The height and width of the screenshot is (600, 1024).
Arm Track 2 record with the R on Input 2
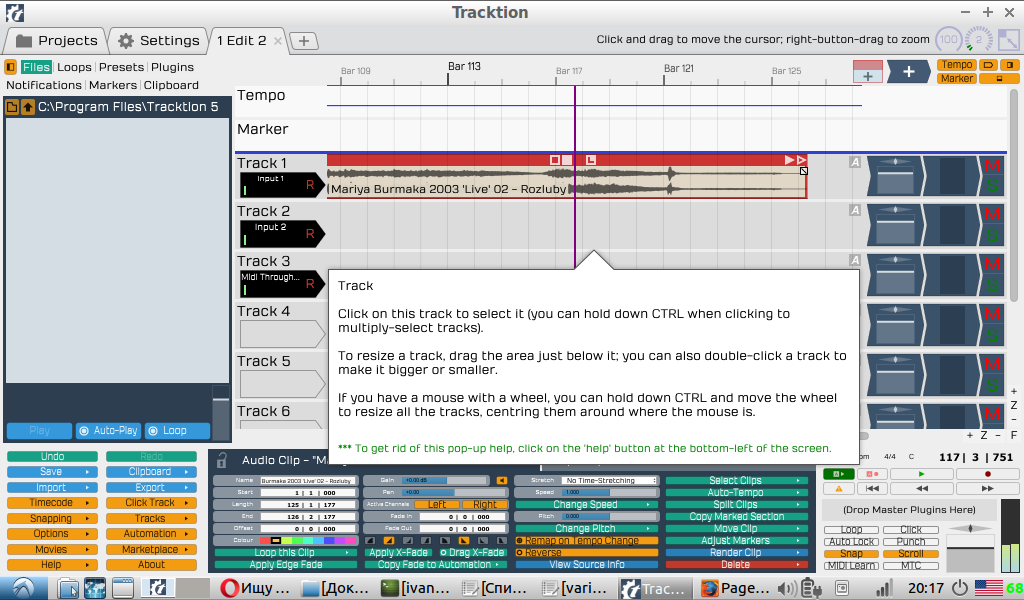(310, 234)
